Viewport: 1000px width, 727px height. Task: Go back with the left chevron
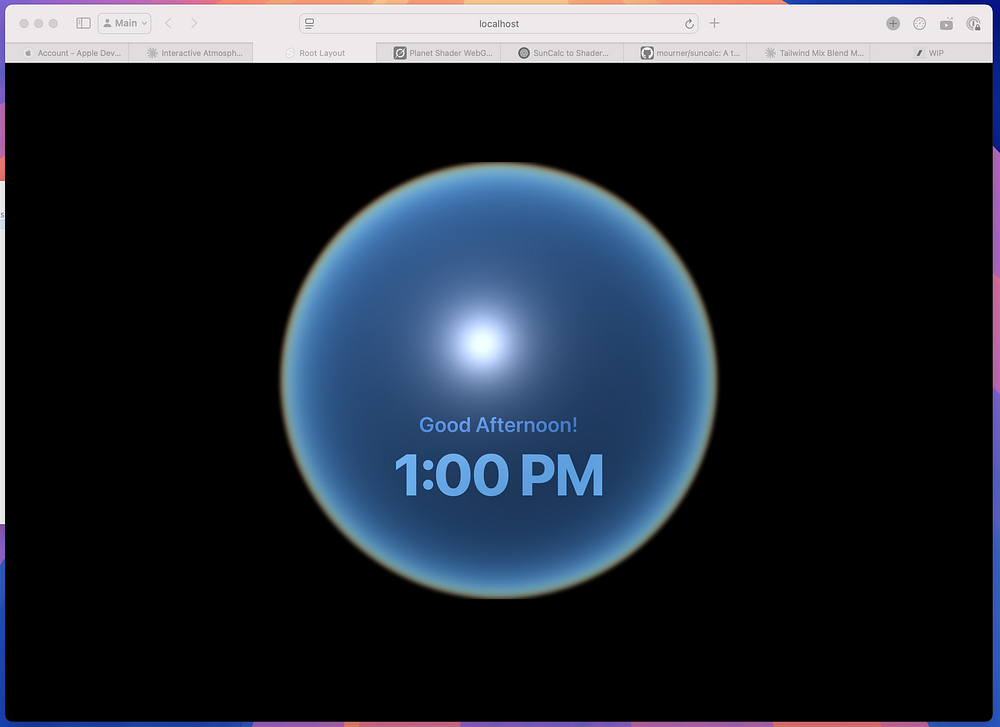click(168, 23)
